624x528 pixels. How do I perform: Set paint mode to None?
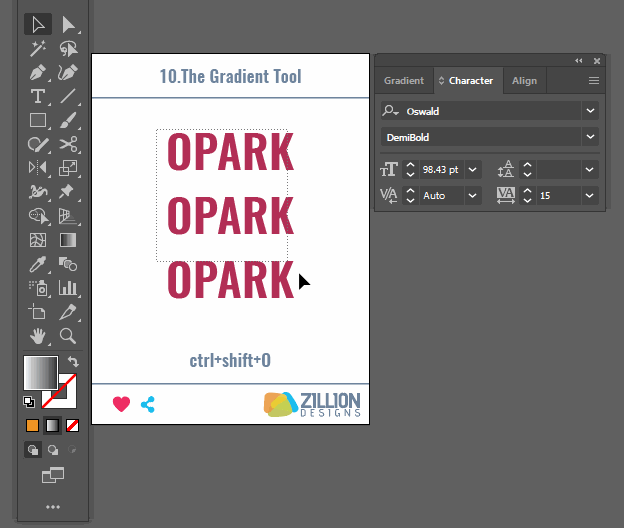point(72,425)
